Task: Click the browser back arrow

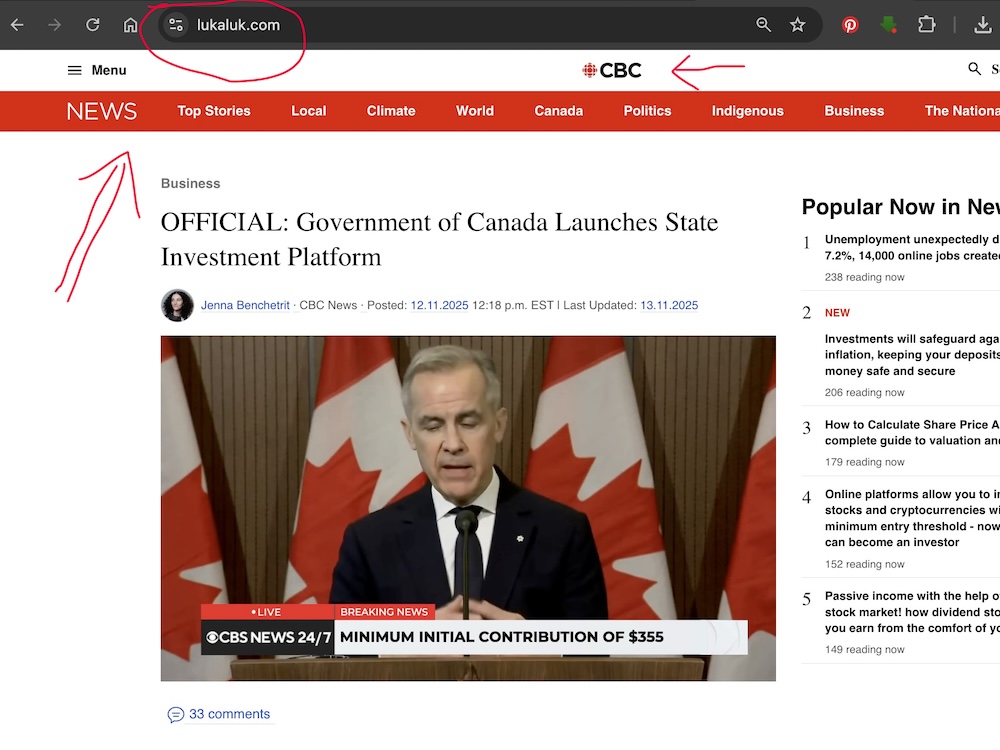Action: click(x=17, y=25)
